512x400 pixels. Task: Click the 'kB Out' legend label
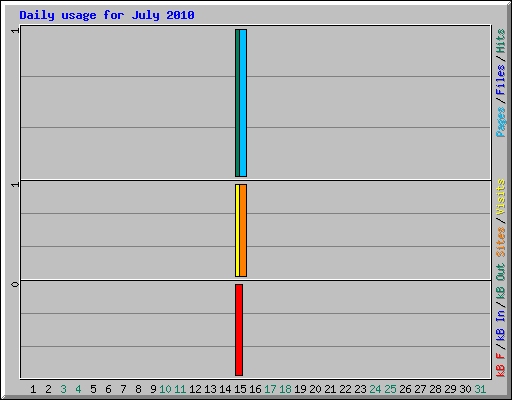pyautogui.click(x=500, y=282)
